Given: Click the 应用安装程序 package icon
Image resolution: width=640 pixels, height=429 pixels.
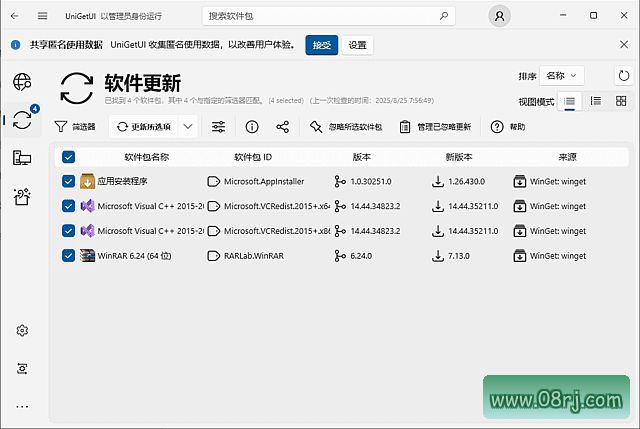Looking at the screenshot, I should point(87,181).
